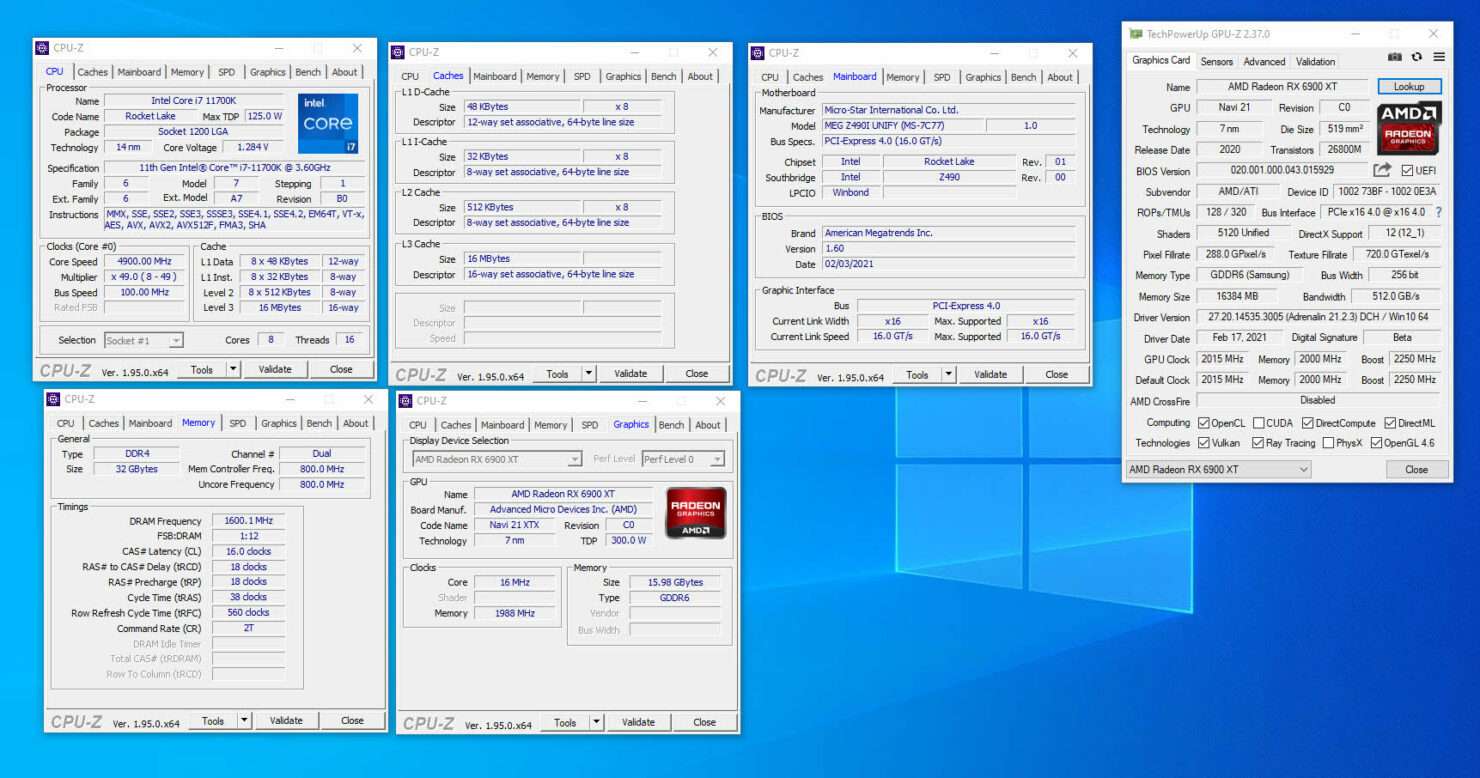Toggle the UEFI checkbox
Viewport: 1480px width, 778px height.
[1407, 171]
